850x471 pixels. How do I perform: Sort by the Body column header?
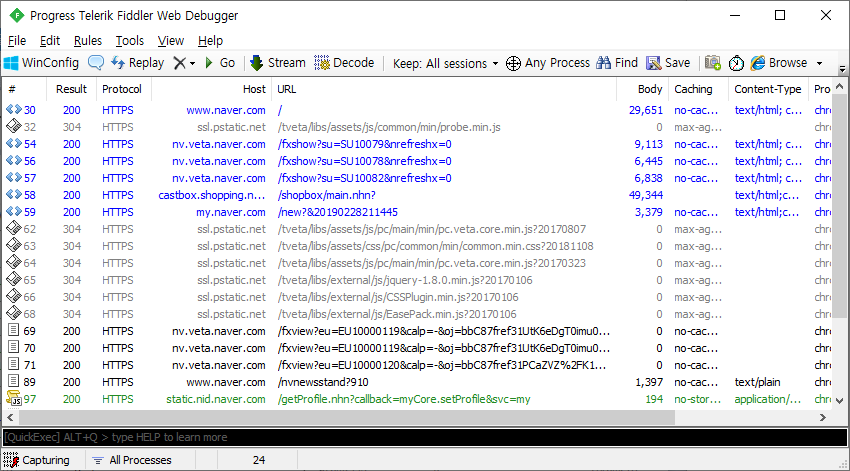click(x=642, y=89)
